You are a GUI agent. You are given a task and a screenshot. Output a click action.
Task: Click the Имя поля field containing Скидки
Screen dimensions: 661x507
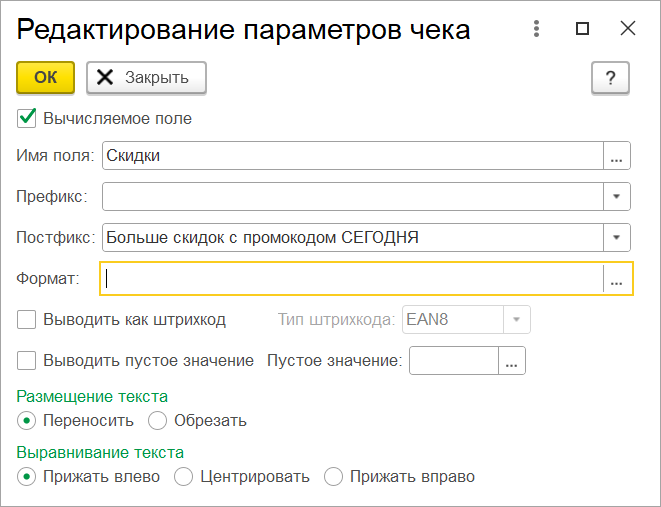(352, 156)
